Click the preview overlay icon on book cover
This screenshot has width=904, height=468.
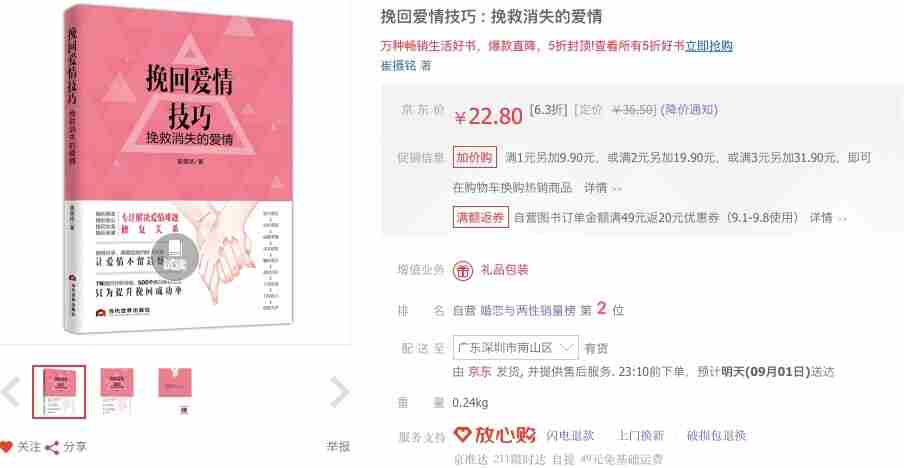pos(175,255)
